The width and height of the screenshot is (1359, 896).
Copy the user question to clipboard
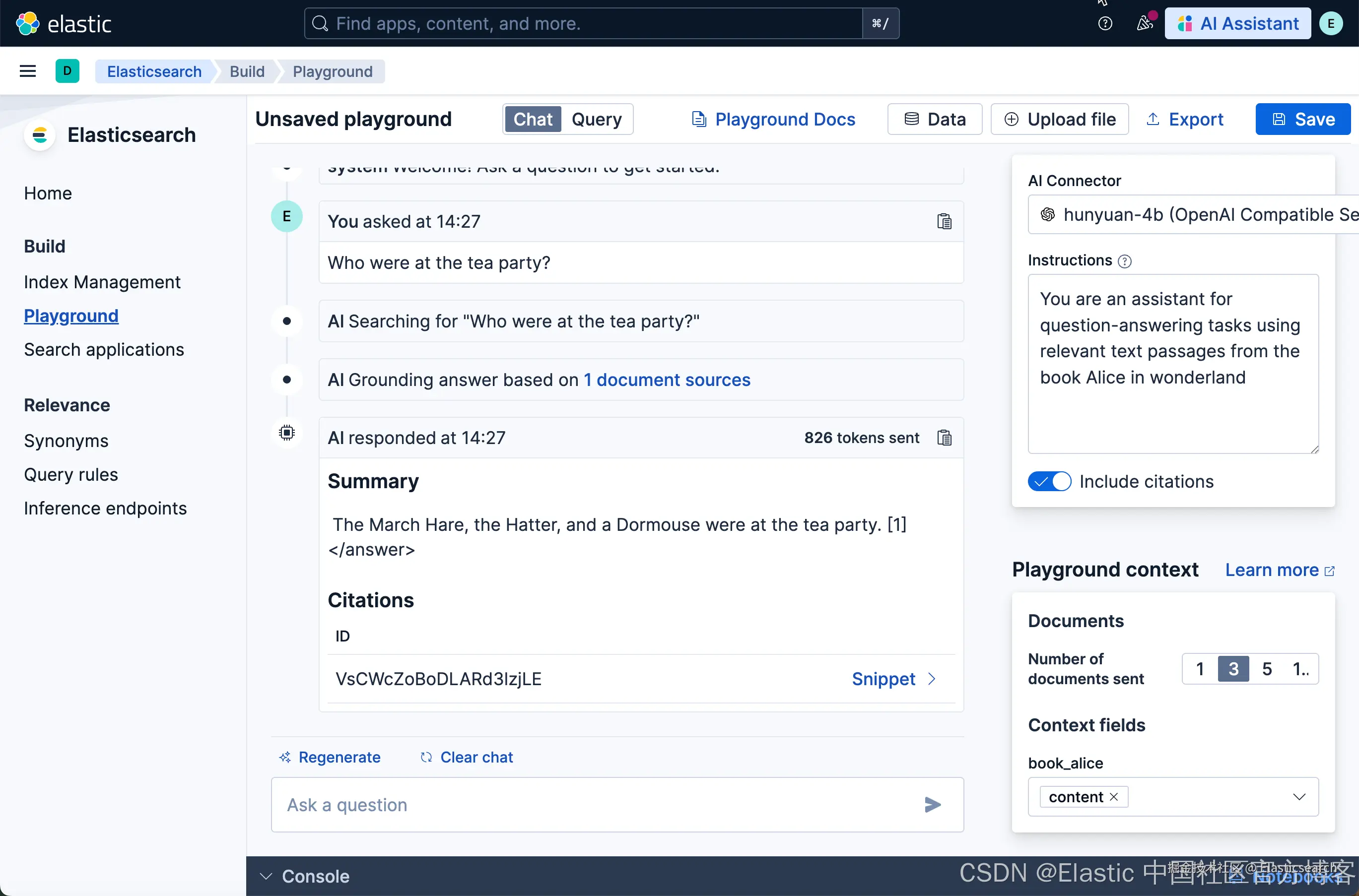tap(944, 221)
